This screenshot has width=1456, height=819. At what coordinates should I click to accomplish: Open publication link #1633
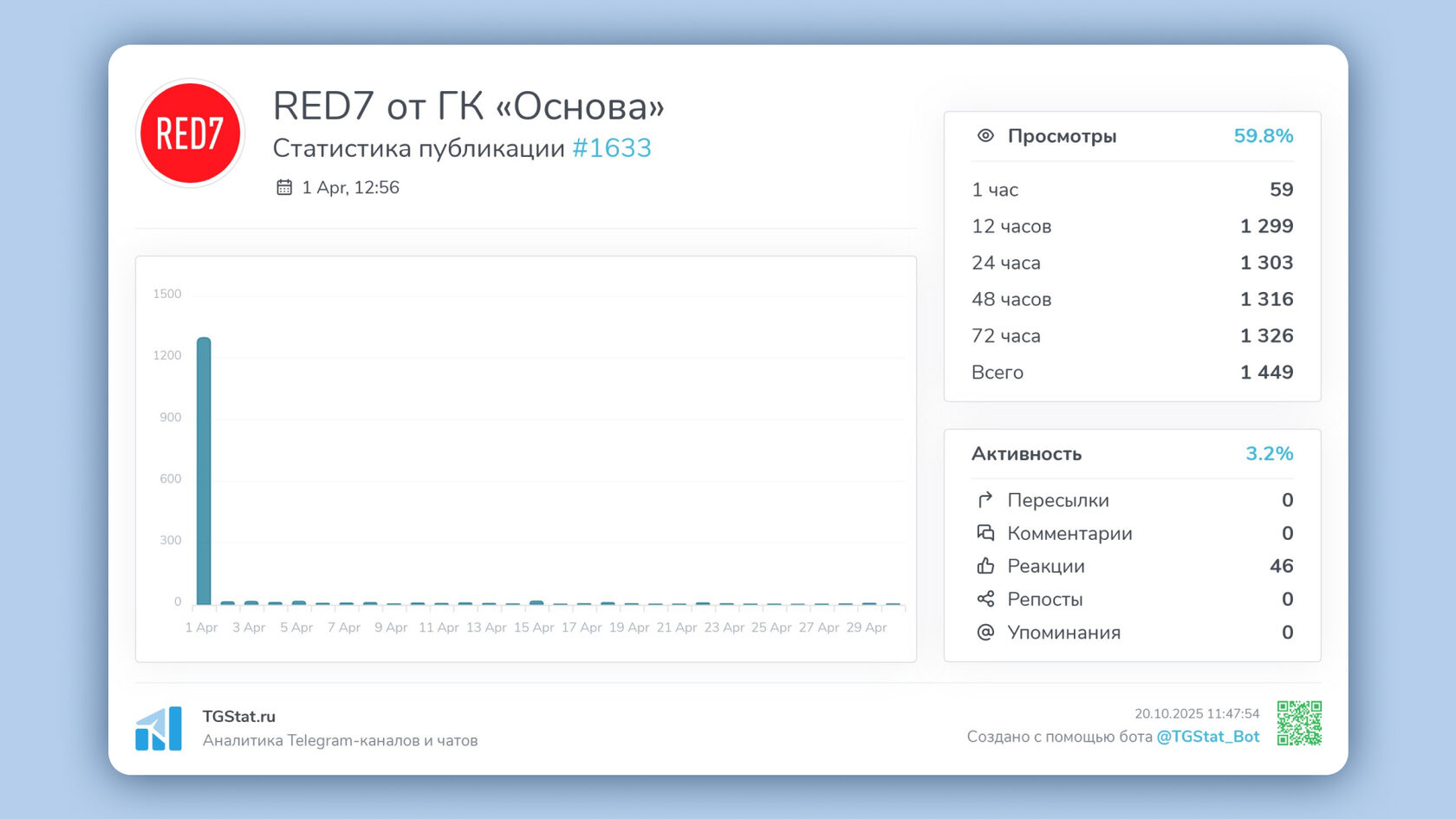(x=612, y=148)
